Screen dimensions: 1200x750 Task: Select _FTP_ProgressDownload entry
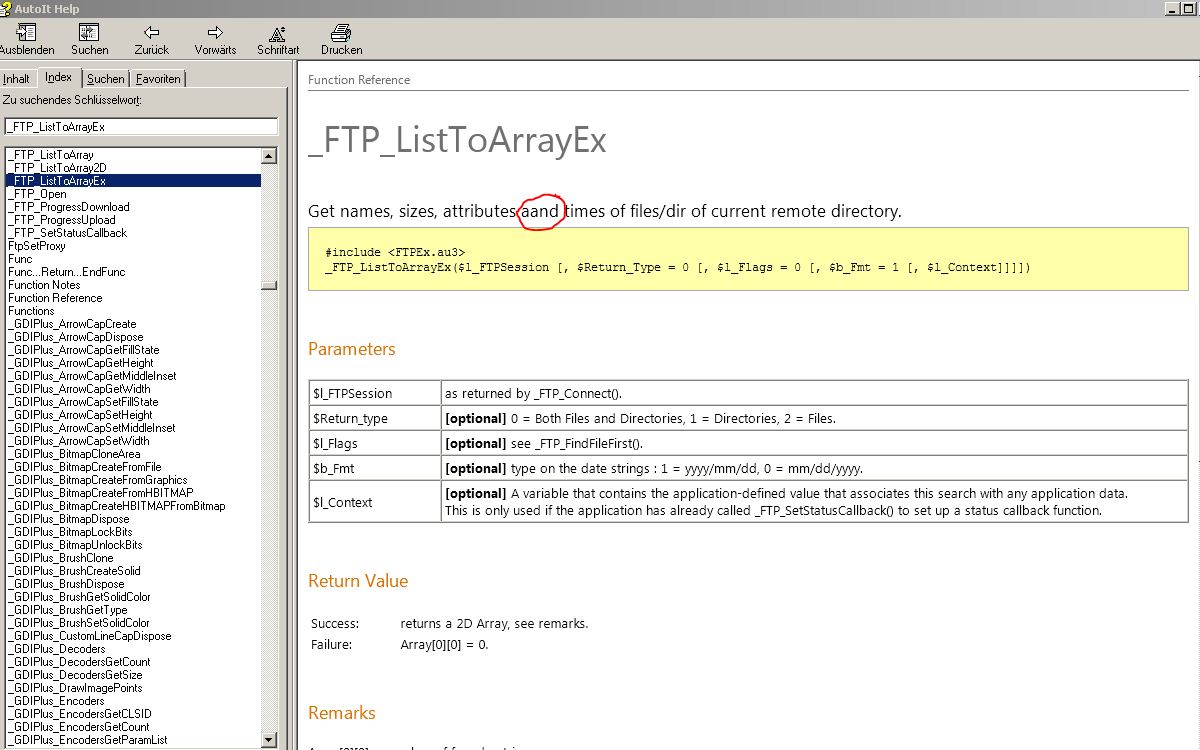(x=69, y=207)
